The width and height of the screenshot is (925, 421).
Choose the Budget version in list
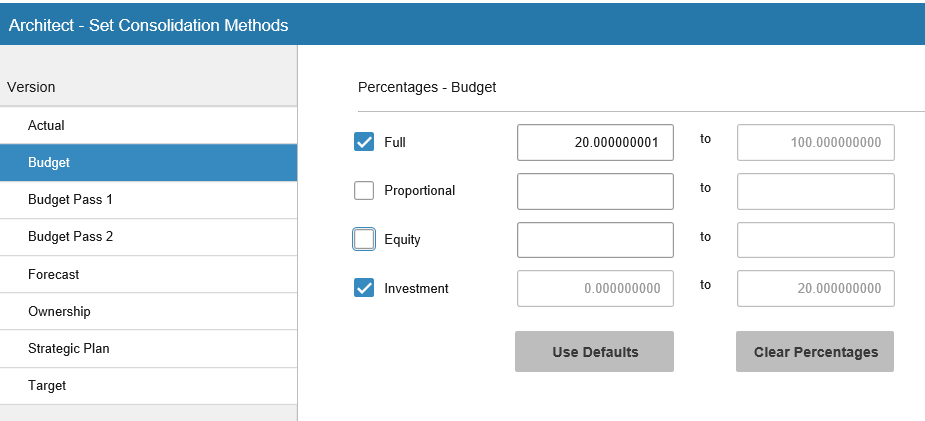coord(148,162)
